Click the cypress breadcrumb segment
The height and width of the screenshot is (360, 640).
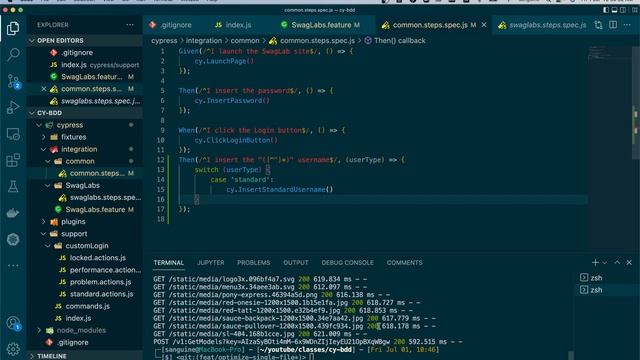(164, 40)
